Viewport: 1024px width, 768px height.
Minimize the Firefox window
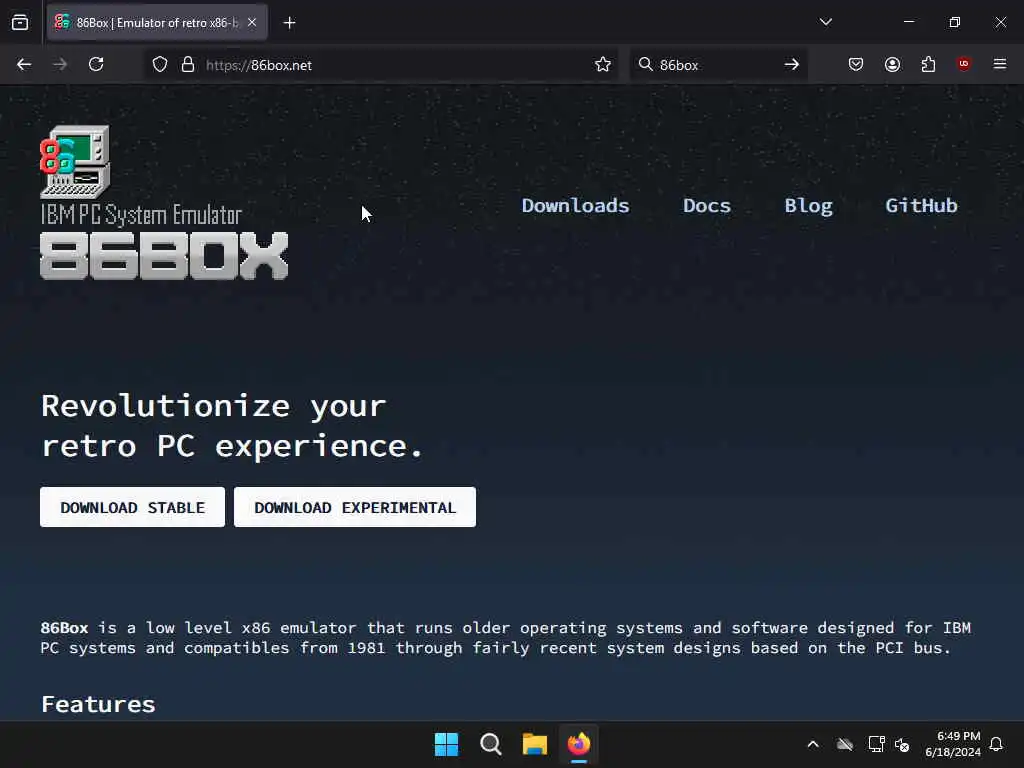click(x=909, y=22)
